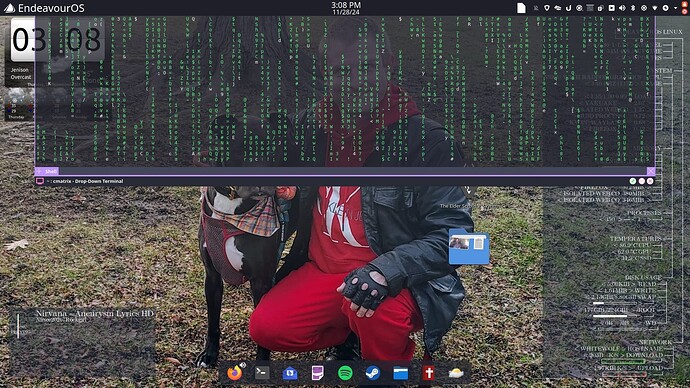Click the muted notifications bell icon
Screen dimensions: 690x388
(536, 8)
